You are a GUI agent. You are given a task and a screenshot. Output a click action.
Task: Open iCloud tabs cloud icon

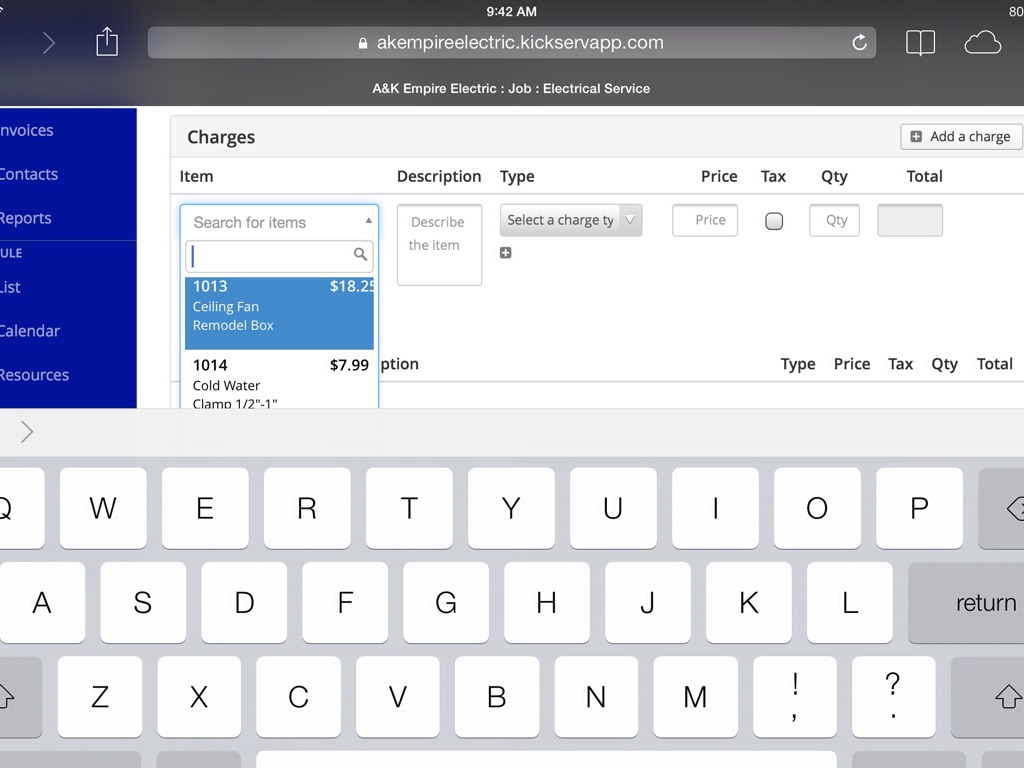coord(982,43)
